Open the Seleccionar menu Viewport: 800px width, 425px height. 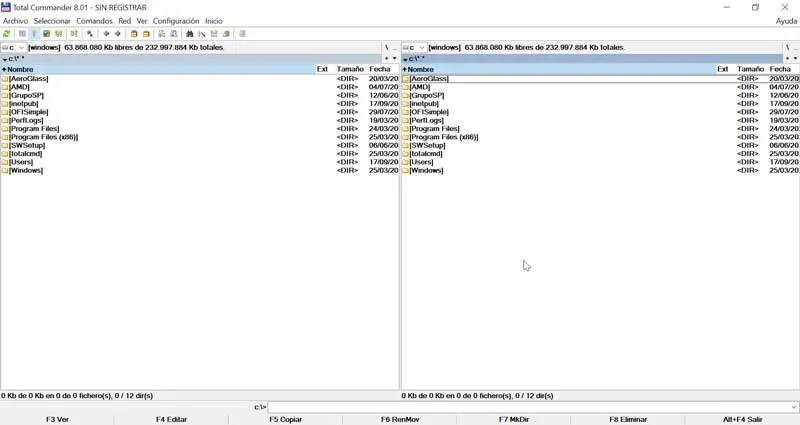(52, 21)
